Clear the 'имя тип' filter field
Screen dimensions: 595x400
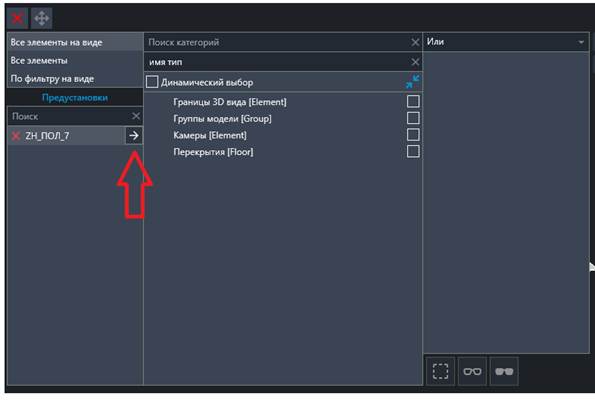415,61
